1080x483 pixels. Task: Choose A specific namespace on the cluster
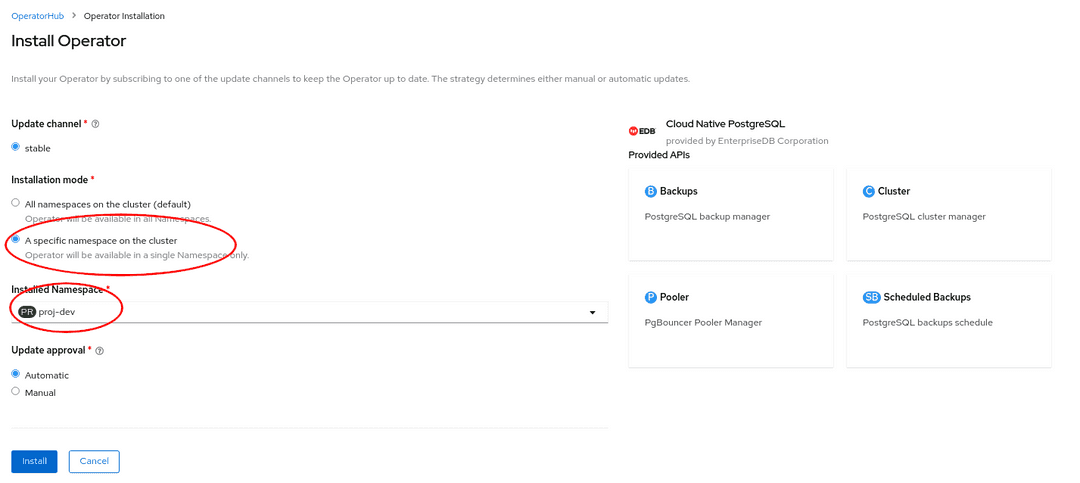tap(15, 240)
